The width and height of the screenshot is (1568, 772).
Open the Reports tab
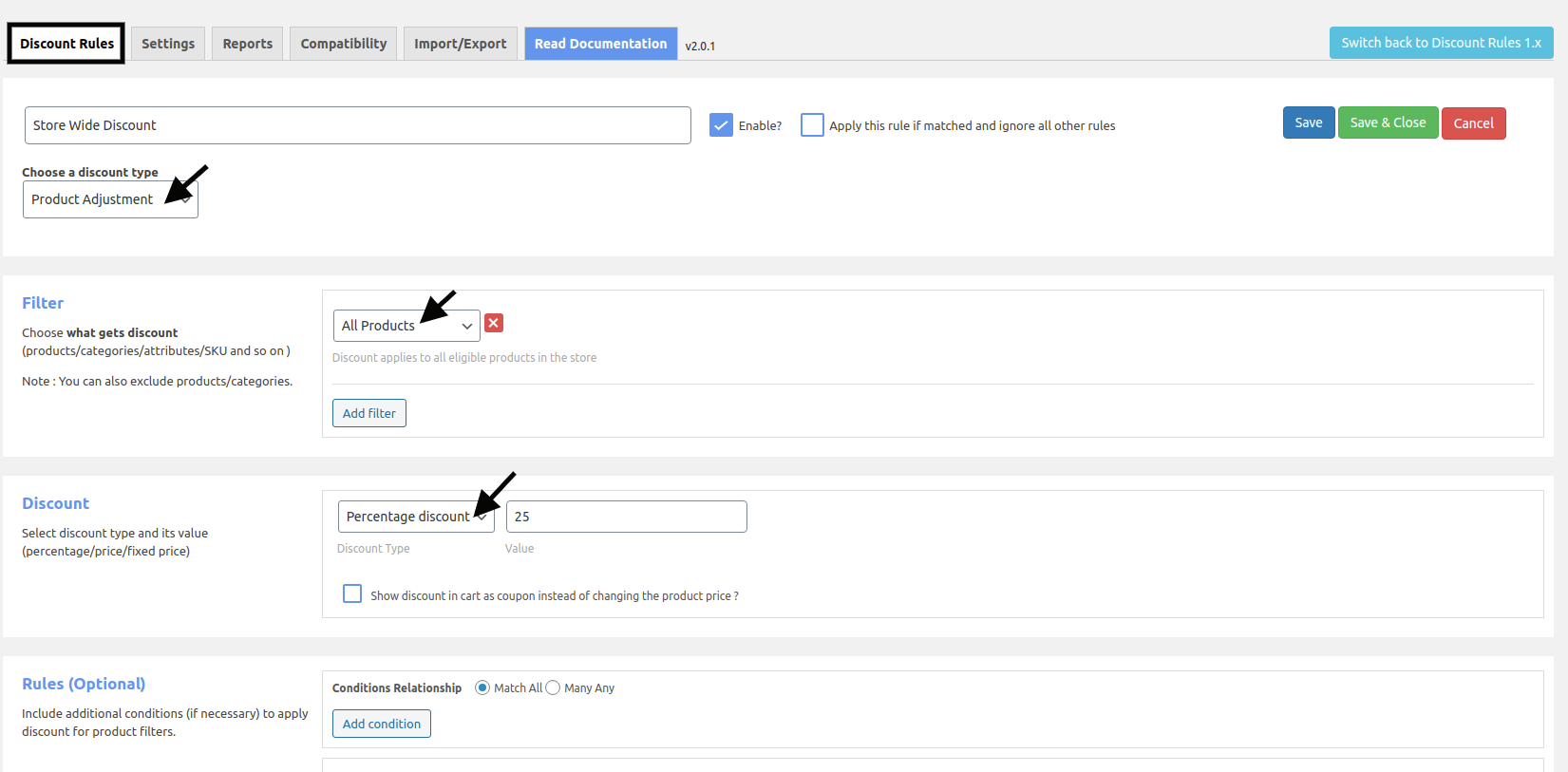coord(247,44)
